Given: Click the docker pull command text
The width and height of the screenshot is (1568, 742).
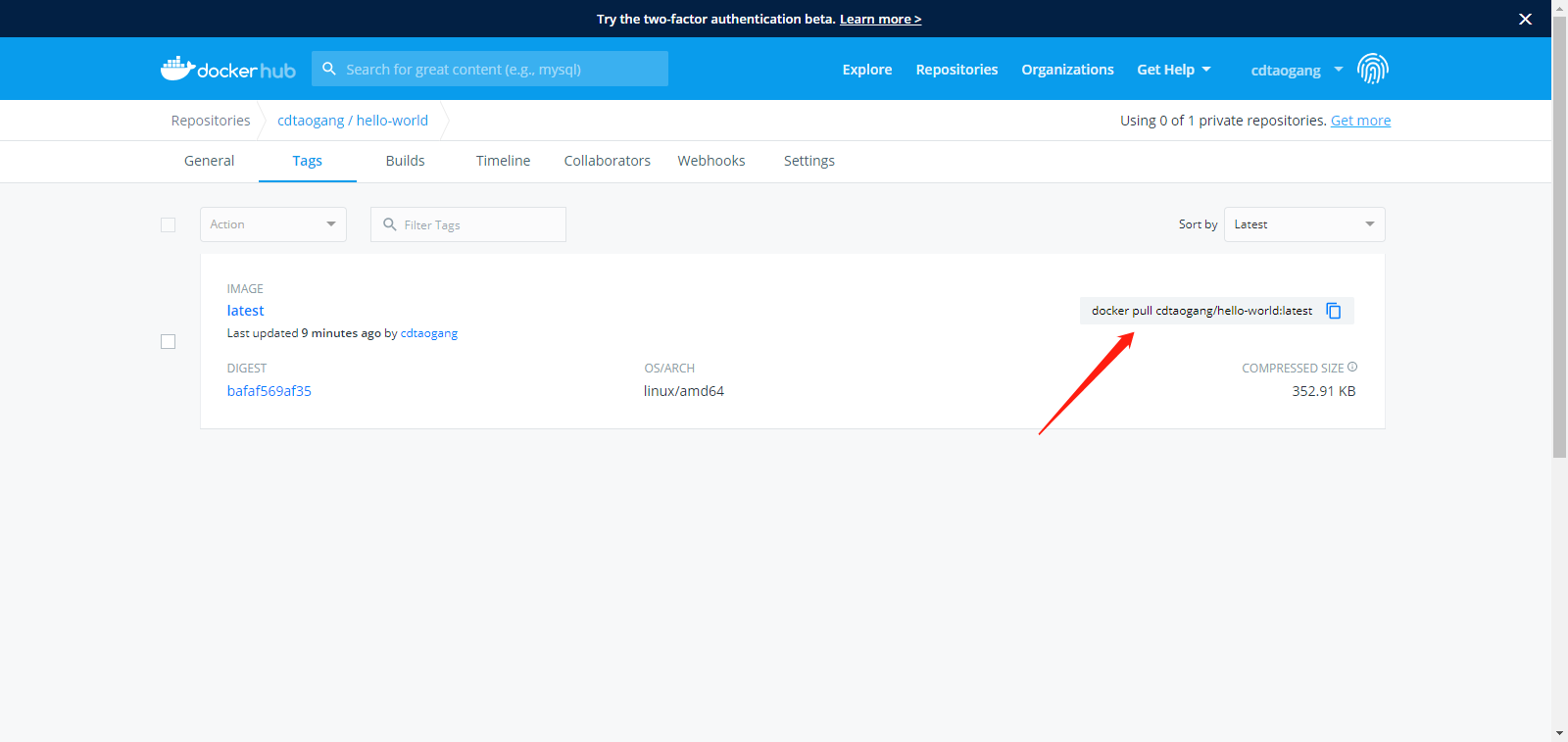Looking at the screenshot, I should pos(1201,311).
